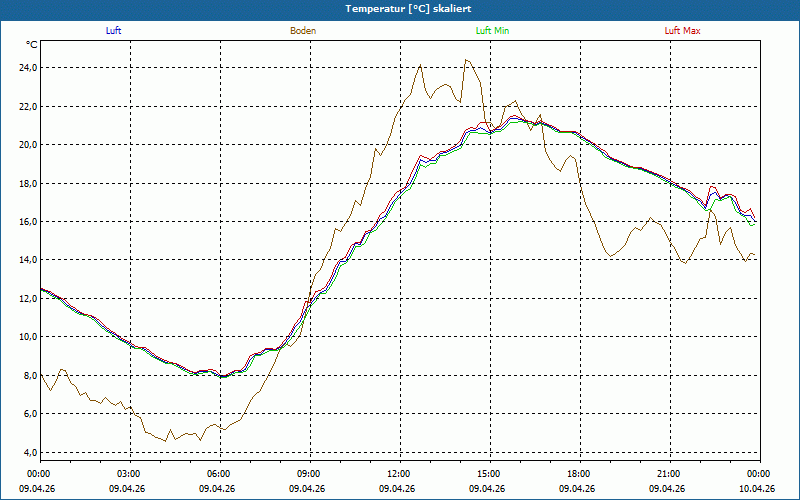
Task: Click the chart title Temperatur [°C] skaliert
Action: click(x=408, y=9)
